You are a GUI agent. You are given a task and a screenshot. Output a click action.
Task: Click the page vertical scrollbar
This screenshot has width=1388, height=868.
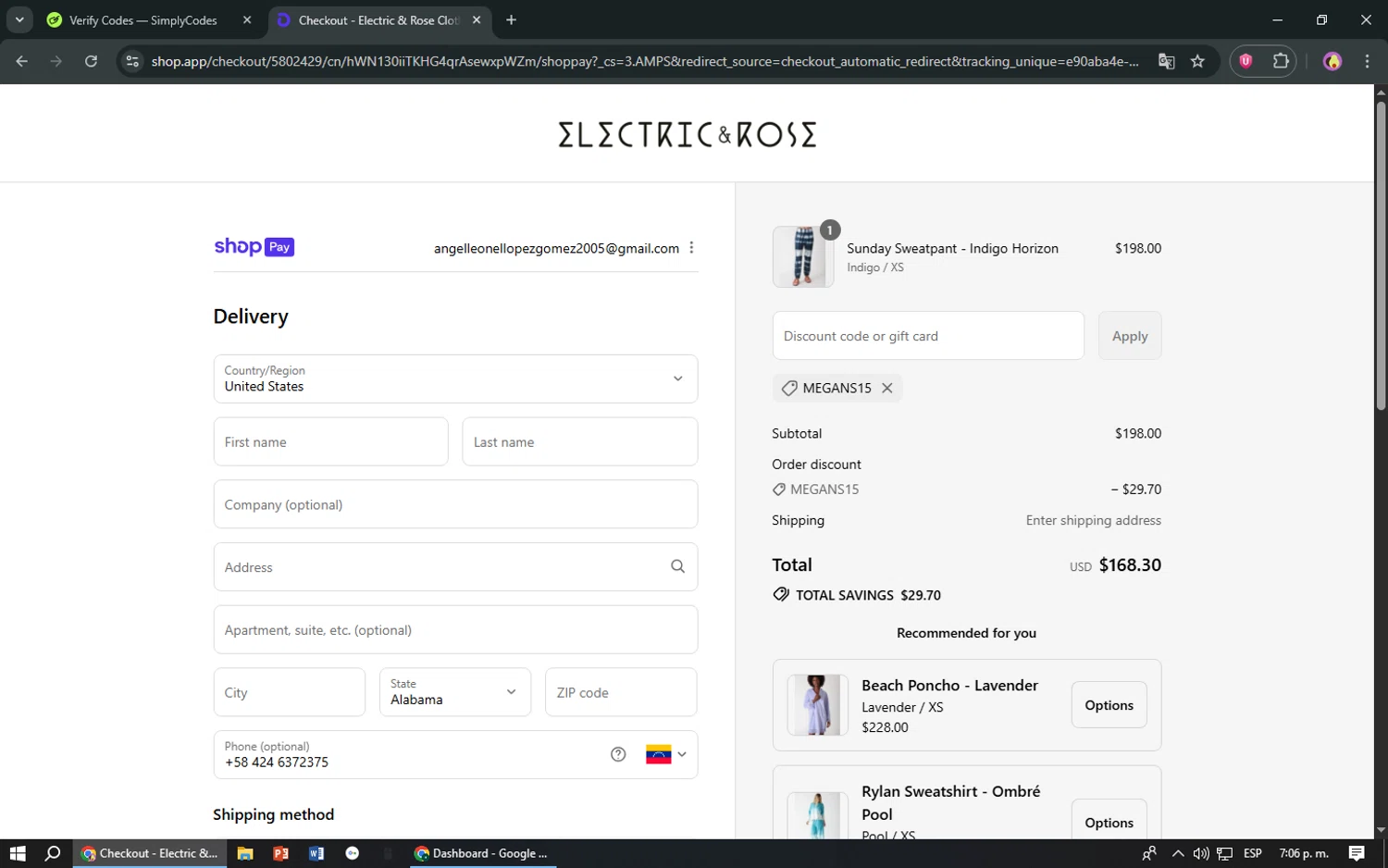[x=1381, y=255]
